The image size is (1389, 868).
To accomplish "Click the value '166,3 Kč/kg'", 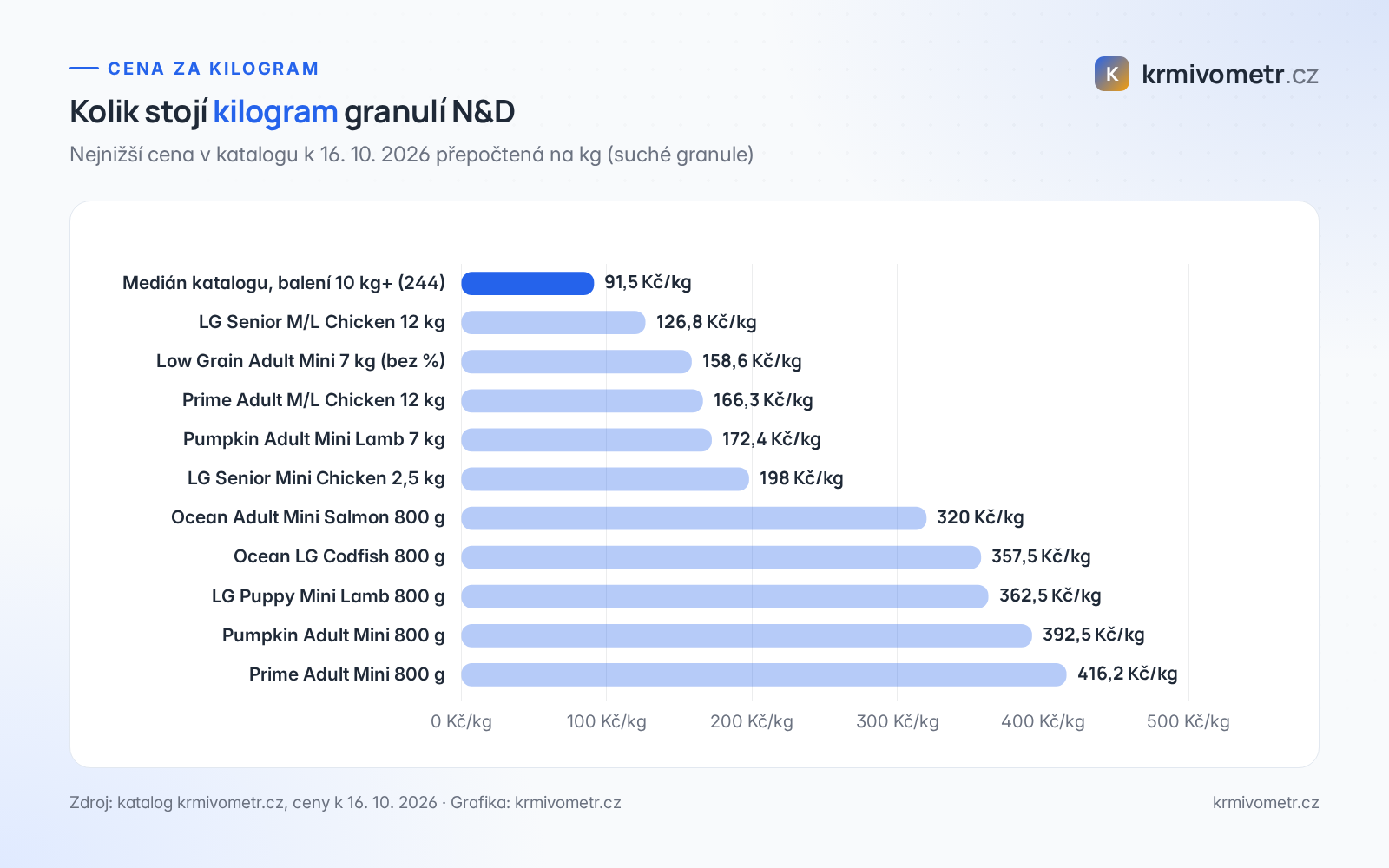I will click(763, 400).
